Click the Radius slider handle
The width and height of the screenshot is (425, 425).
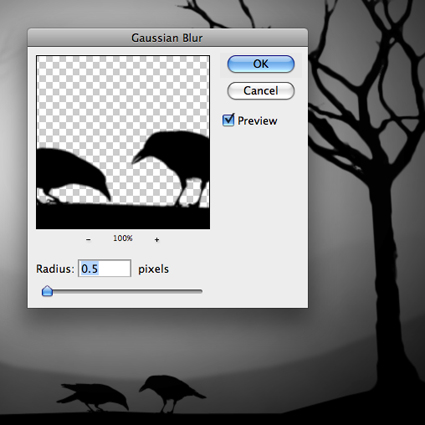(47, 291)
